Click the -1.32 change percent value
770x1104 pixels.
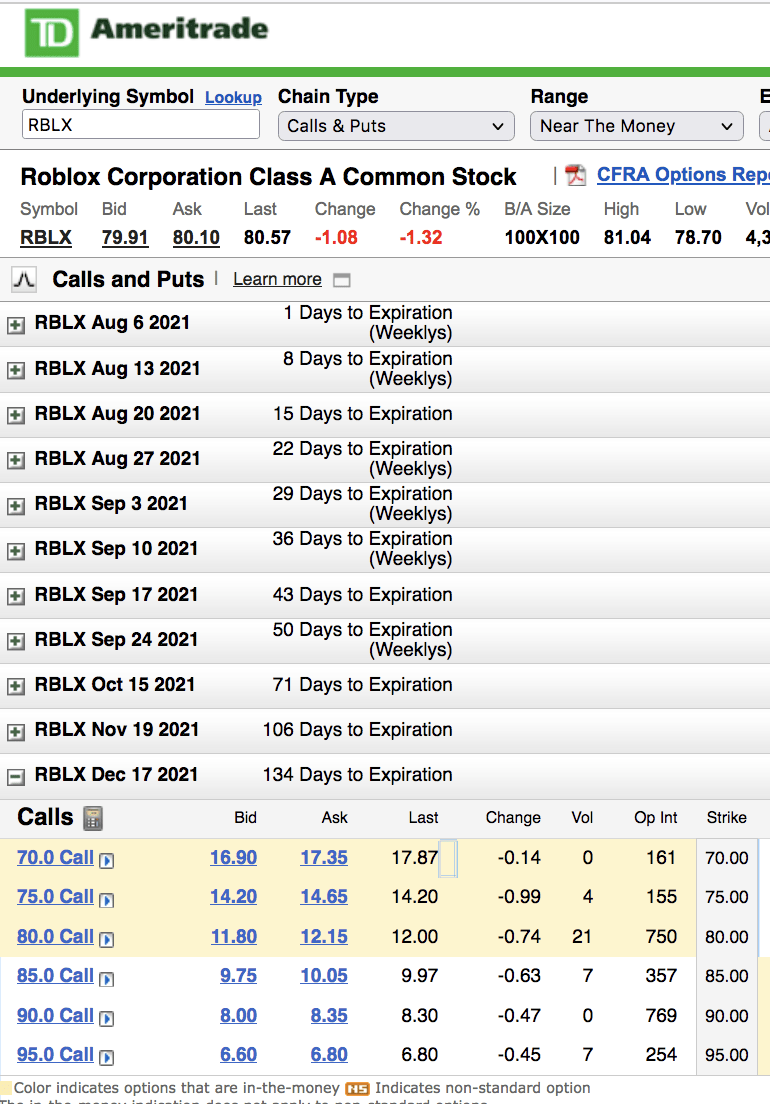[x=421, y=238]
